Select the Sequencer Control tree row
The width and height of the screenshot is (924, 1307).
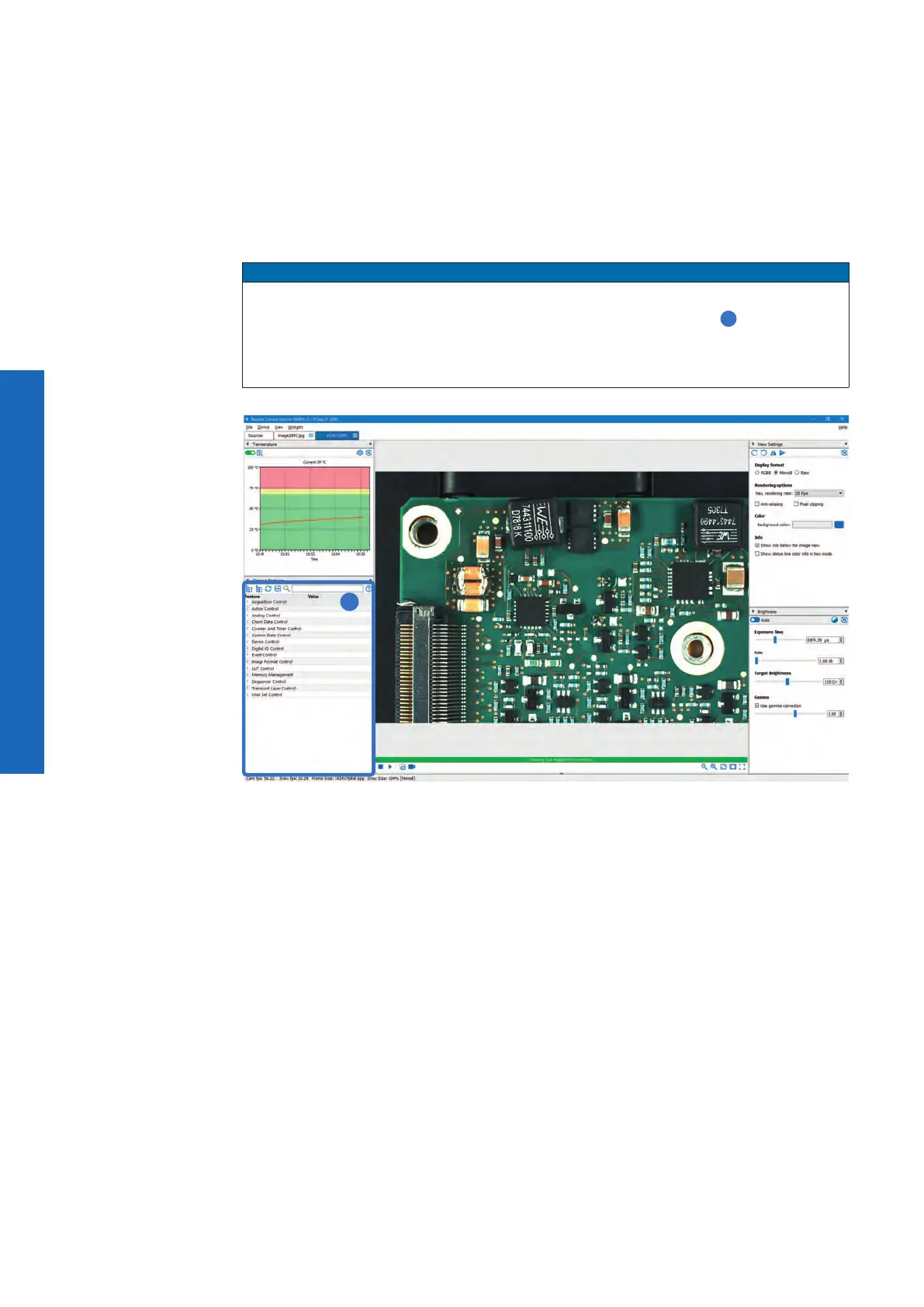308,681
